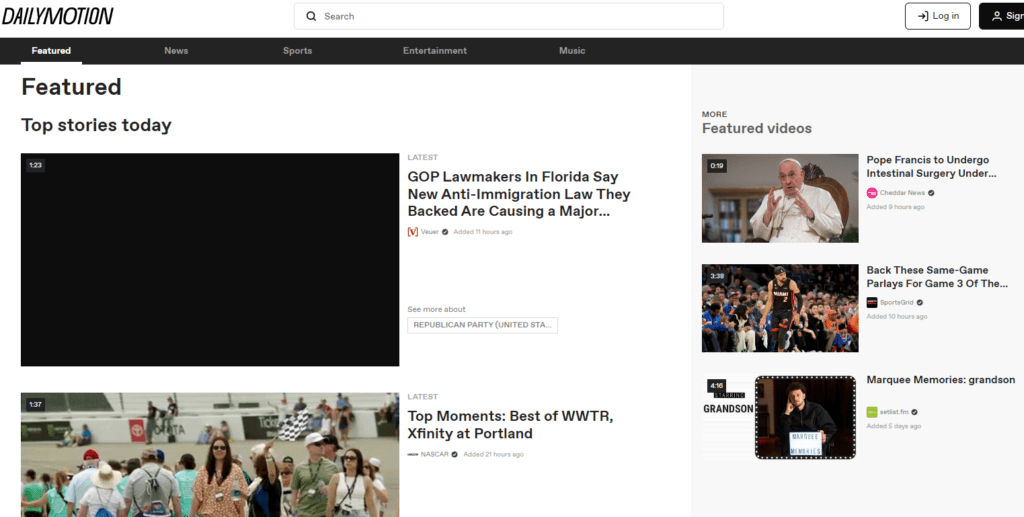Play the Miami basketball video thumbnail
Viewport: 1024px width, 517px height.
780,308
